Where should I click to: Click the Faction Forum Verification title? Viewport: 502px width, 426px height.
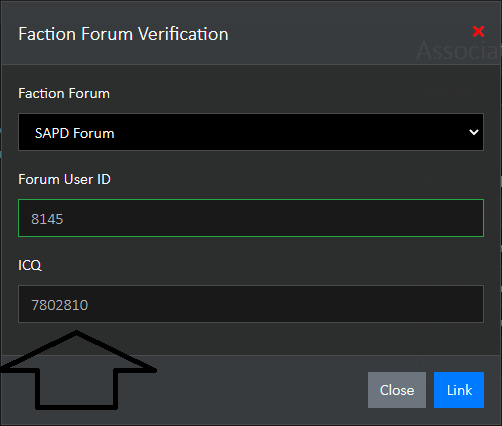(123, 34)
